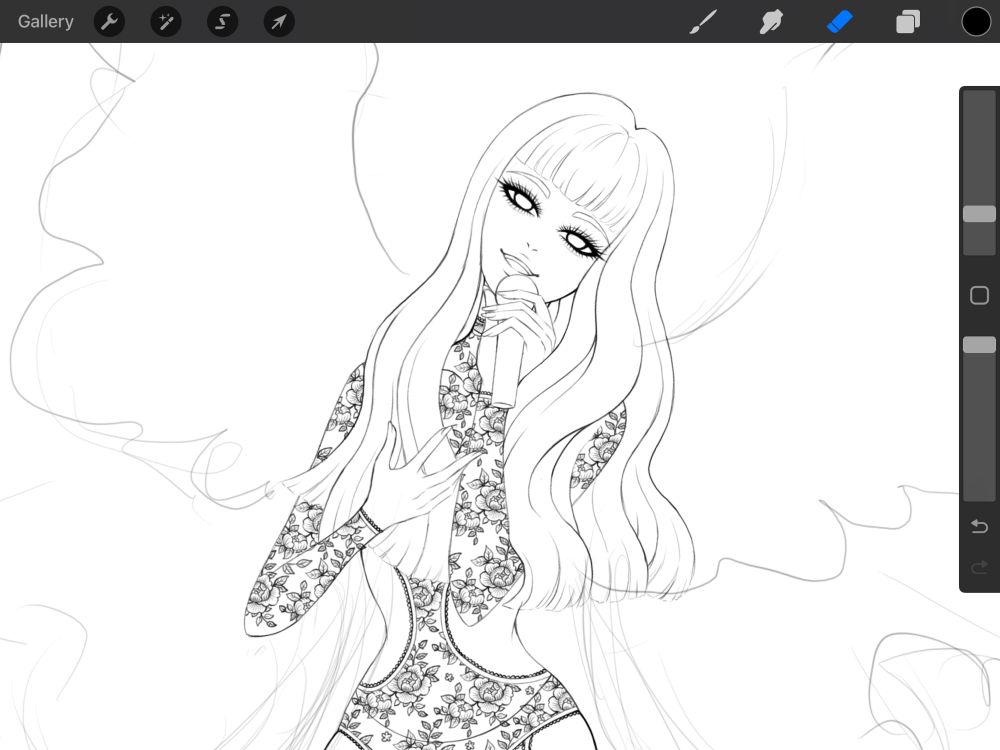Select the Eraser tool
This screenshot has height=750, width=1000.
pyautogui.click(x=839, y=22)
